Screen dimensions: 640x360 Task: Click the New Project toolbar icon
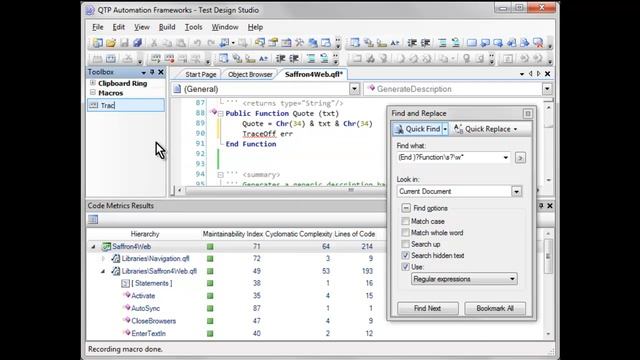[x=98, y=43]
